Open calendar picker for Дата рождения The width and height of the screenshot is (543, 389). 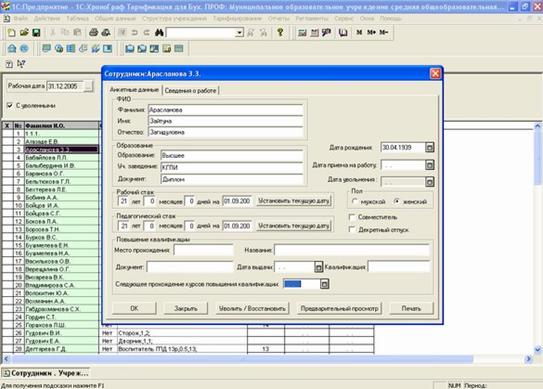pos(429,148)
